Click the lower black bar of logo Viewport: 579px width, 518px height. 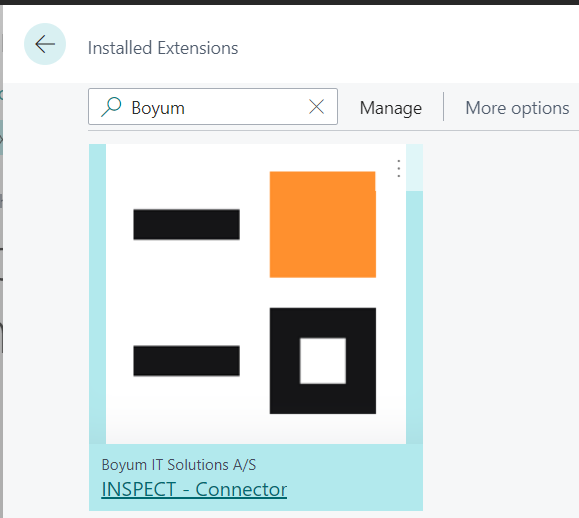pyautogui.click(x=186, y=361)
